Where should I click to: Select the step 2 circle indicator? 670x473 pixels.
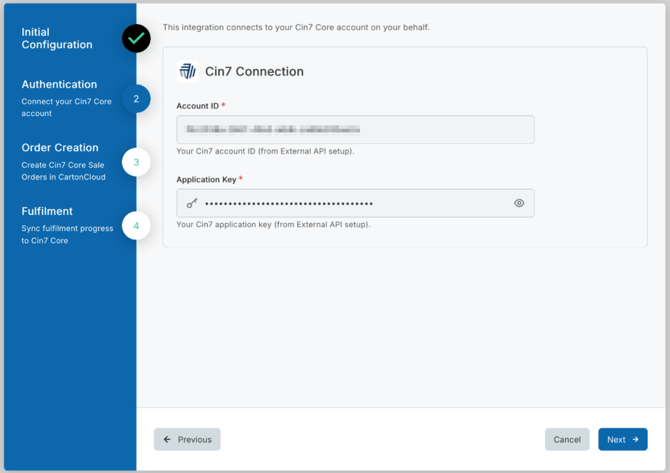[136, 99]
